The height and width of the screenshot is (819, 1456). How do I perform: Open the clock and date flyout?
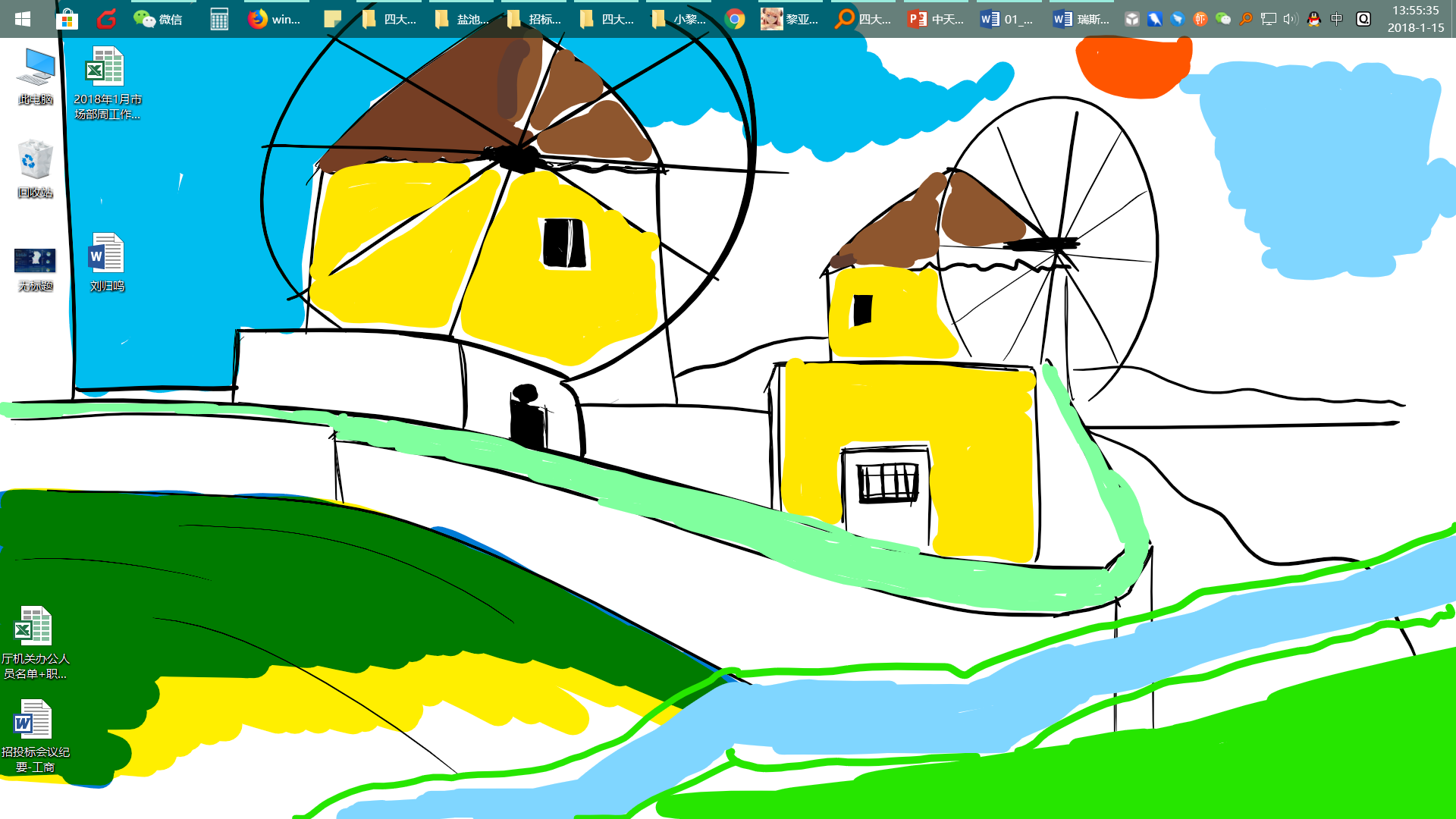pyautogui.click(x=1415, y=19)
